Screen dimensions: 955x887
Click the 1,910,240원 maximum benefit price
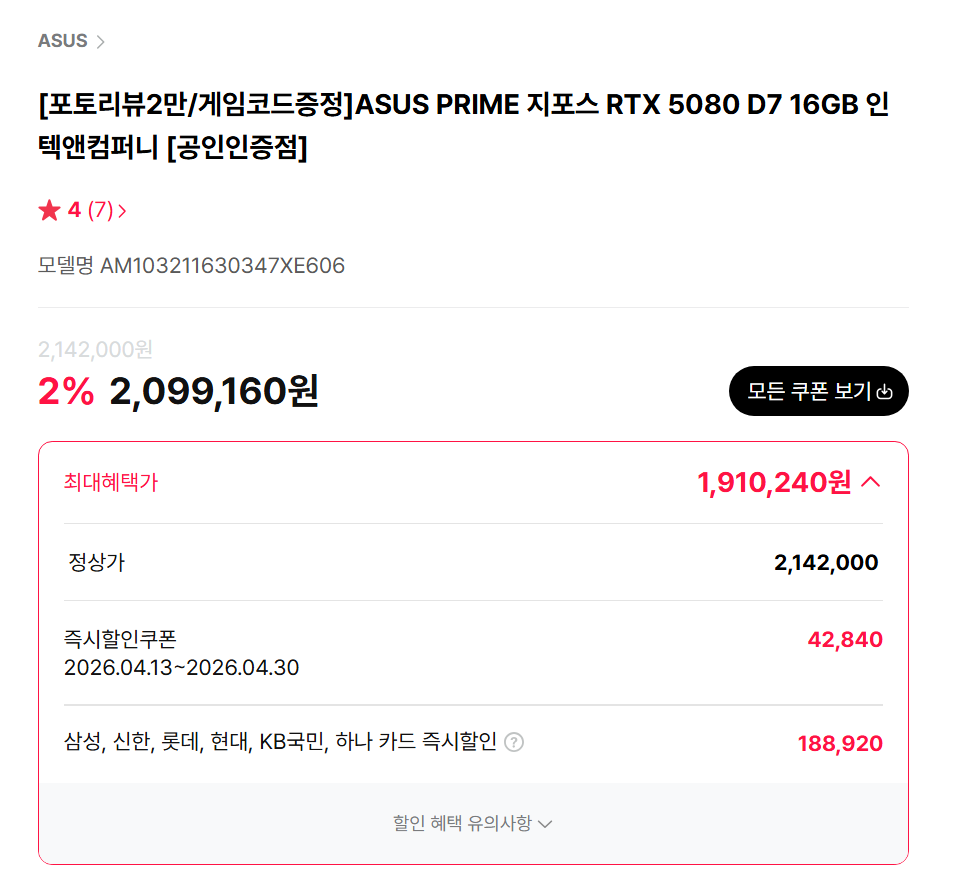click(774, 483)
